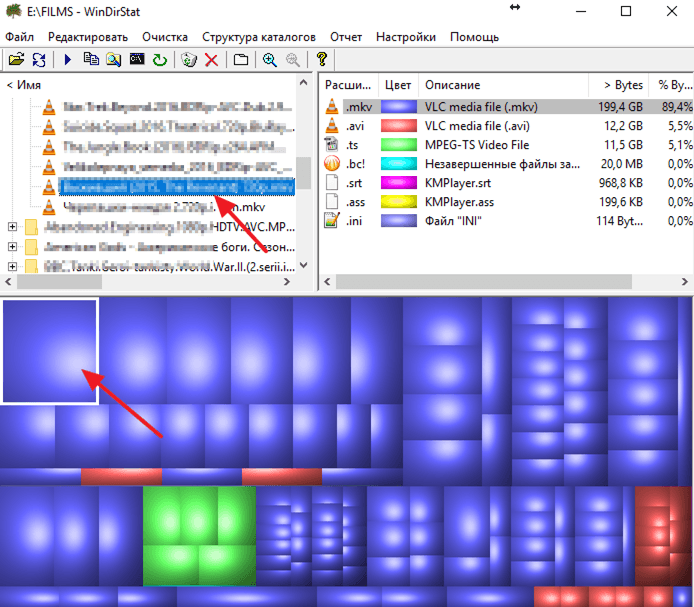Expand the American Gods folder node
This screenshot has width=694, height=607.
coord(12,246)
